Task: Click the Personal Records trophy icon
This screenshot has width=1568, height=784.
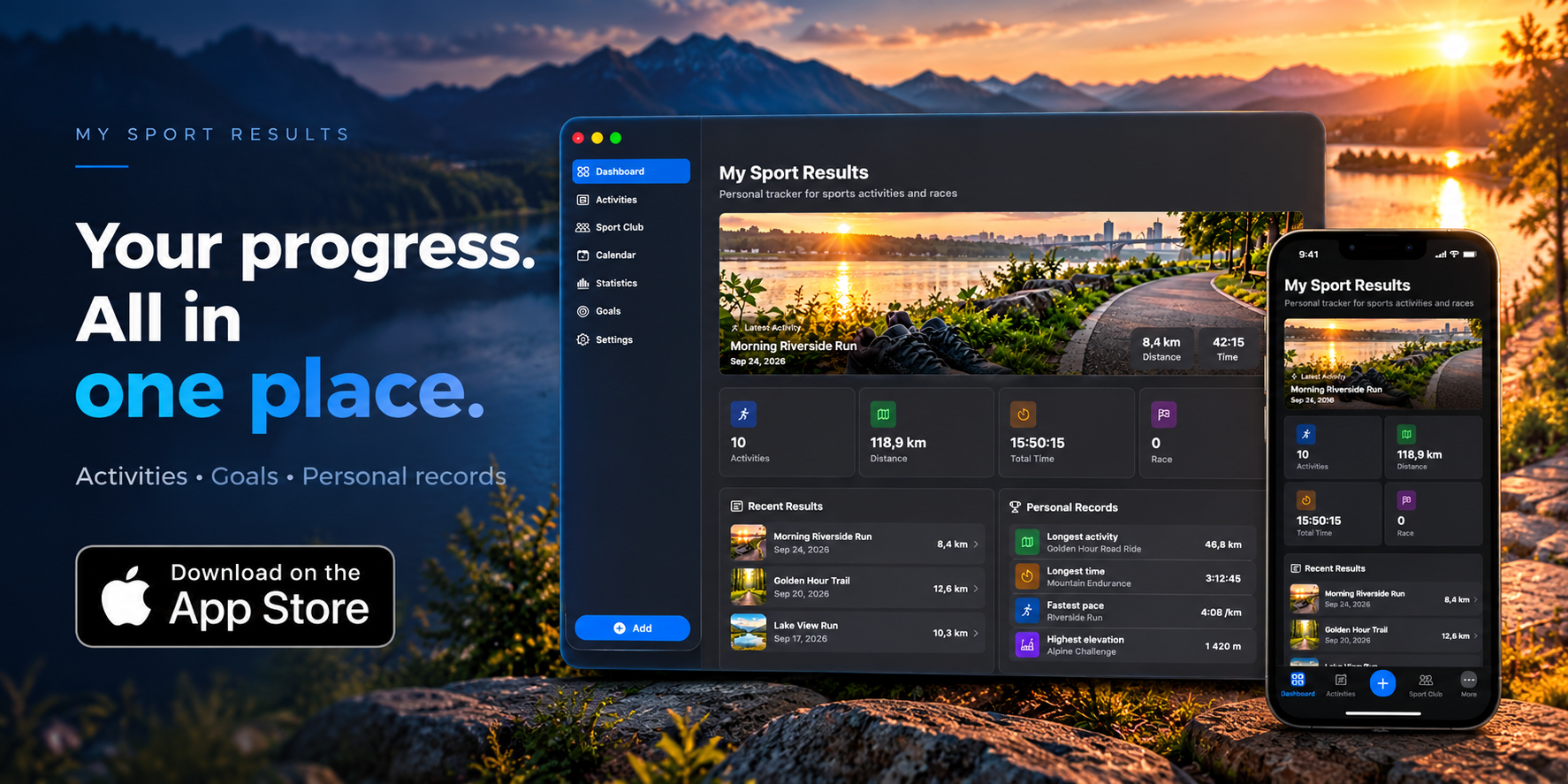Action: pyautogui.click(x=1015, y=507)
